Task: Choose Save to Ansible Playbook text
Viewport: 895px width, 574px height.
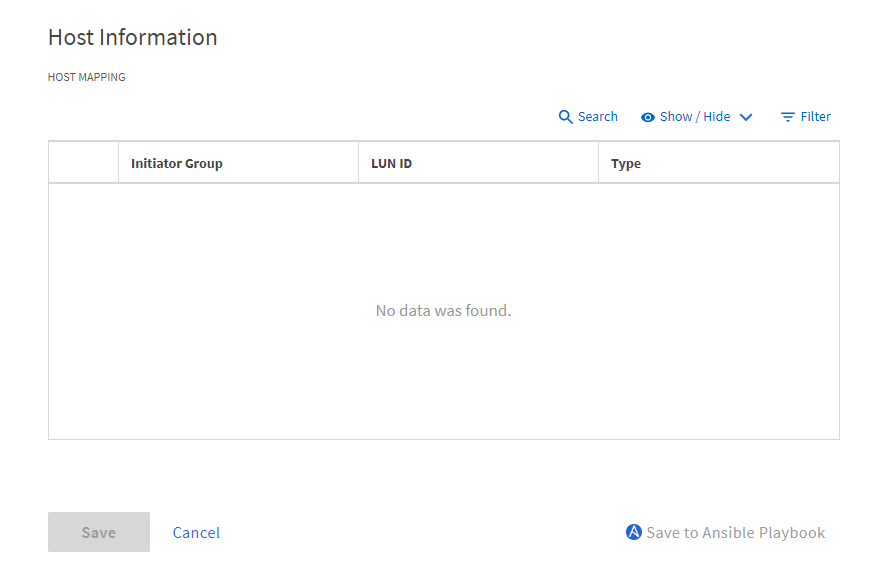Action: click(735, 533)
